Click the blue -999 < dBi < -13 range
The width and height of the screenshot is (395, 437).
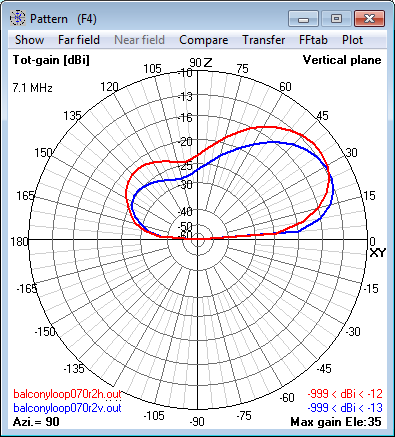(345, 408)
